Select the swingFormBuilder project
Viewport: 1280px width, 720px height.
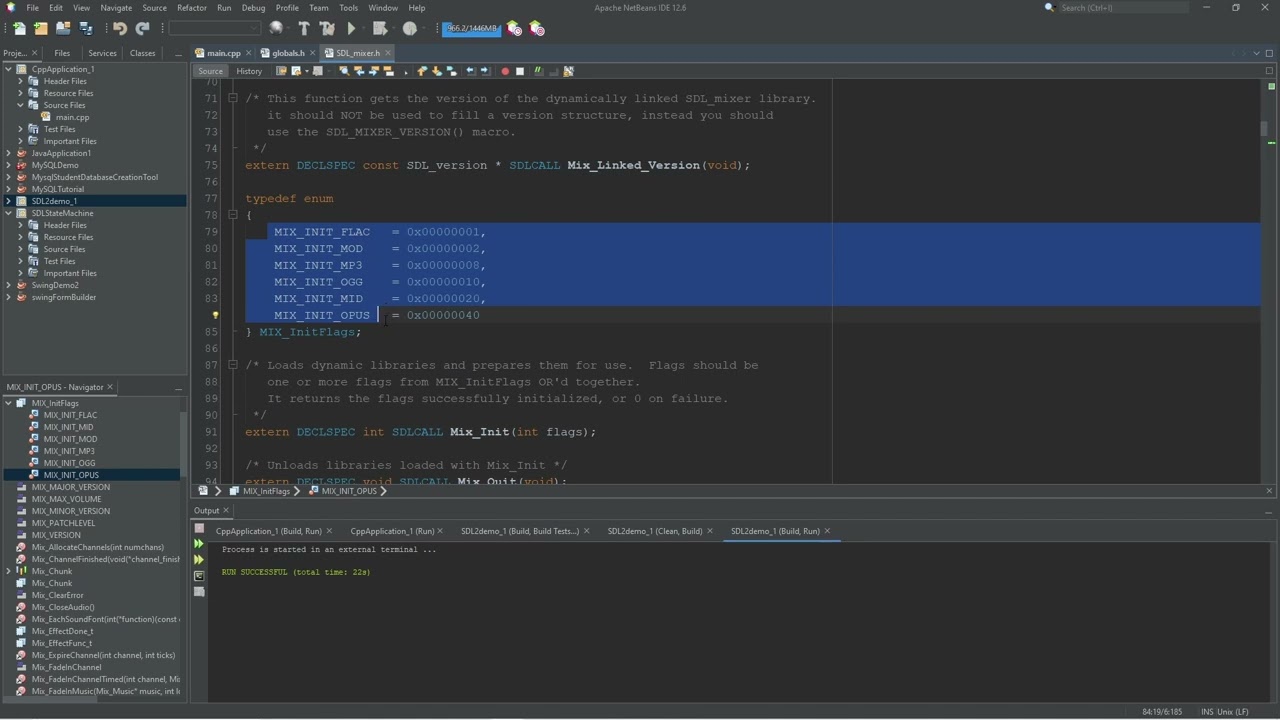click(63, 297)
